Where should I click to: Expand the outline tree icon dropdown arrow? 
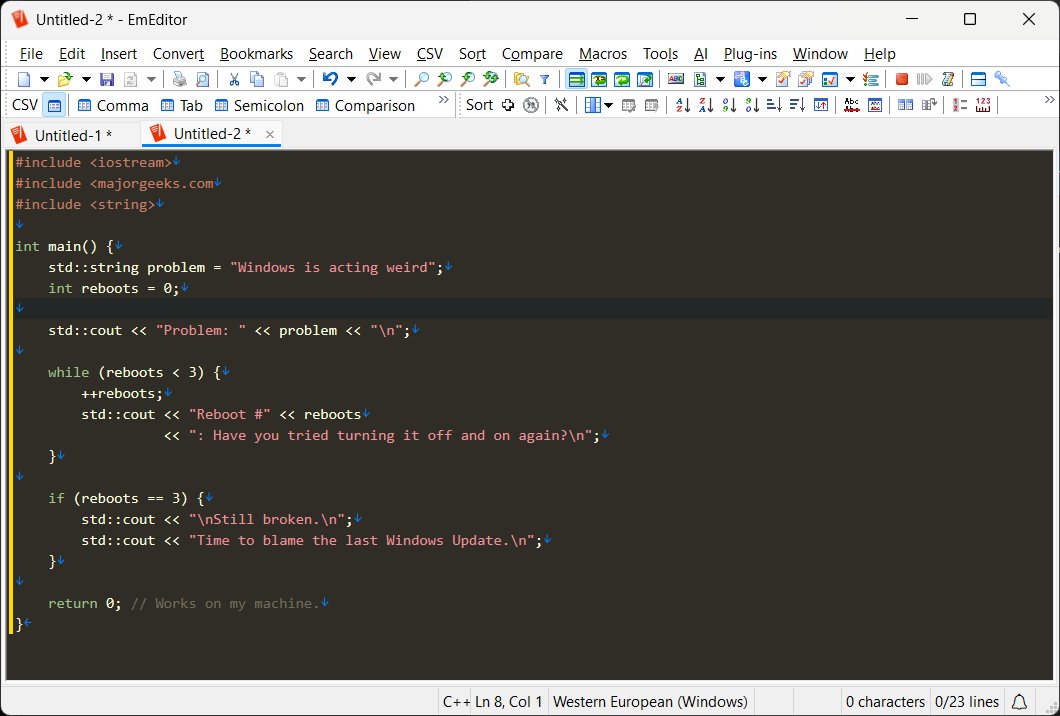click(719, 79)
